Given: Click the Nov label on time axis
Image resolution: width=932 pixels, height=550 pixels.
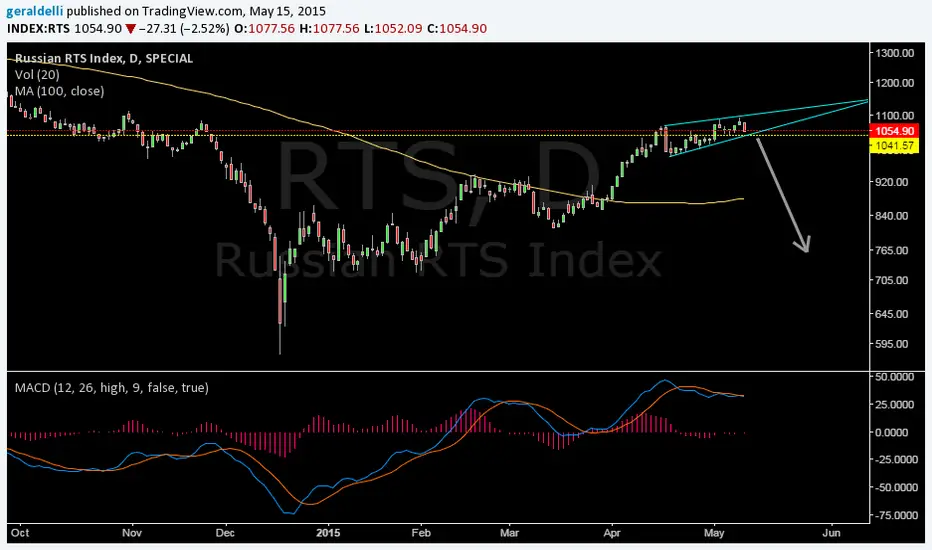Looking at the screenshot, I should click(x=132, y=533).
